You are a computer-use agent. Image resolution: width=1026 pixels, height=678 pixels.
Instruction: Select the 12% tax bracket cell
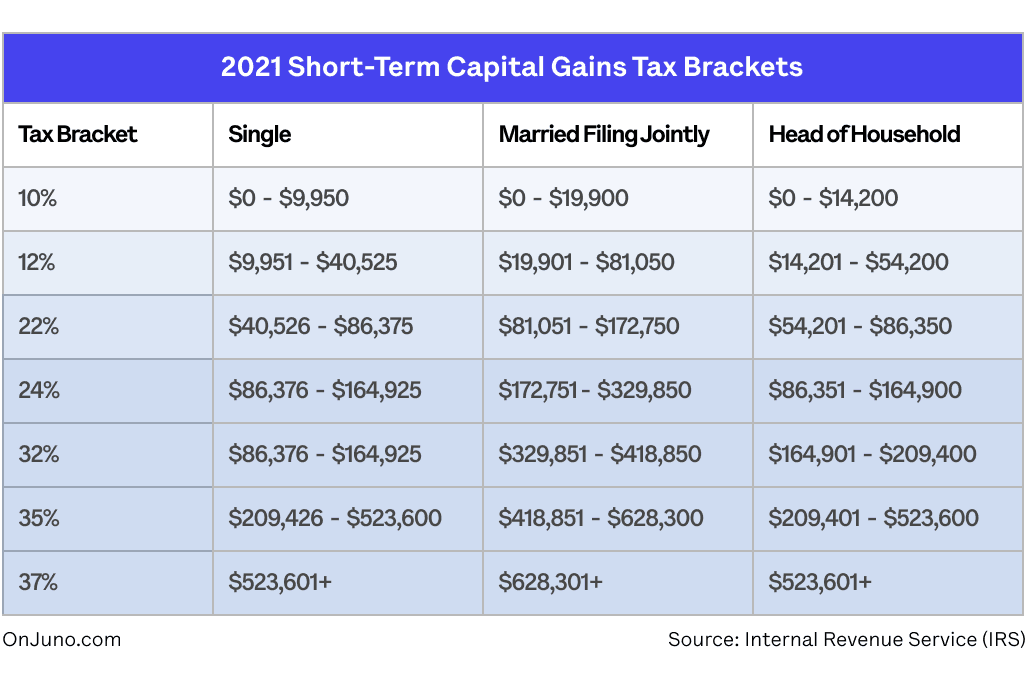[38, 263]
